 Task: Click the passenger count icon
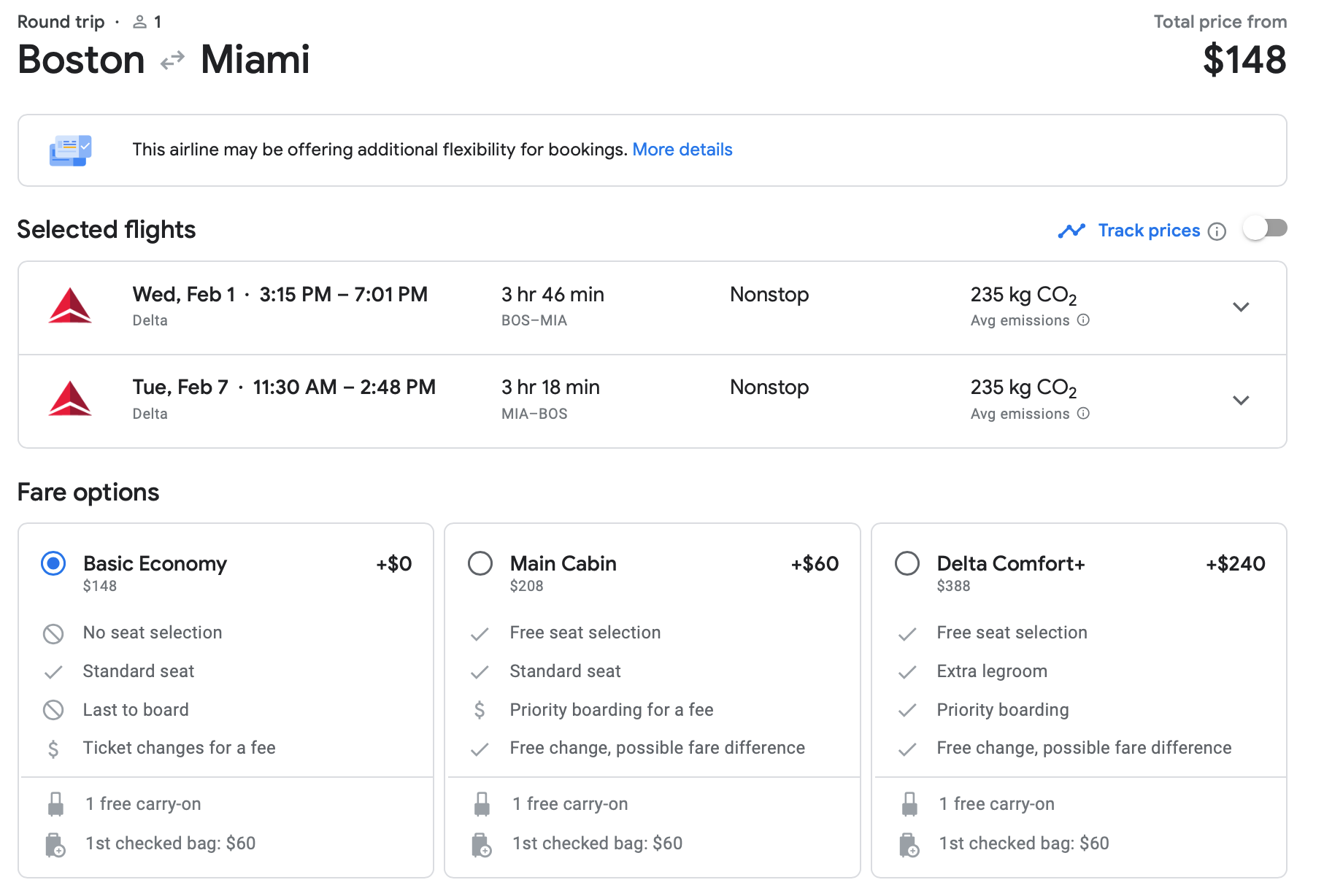coord(139,22)
